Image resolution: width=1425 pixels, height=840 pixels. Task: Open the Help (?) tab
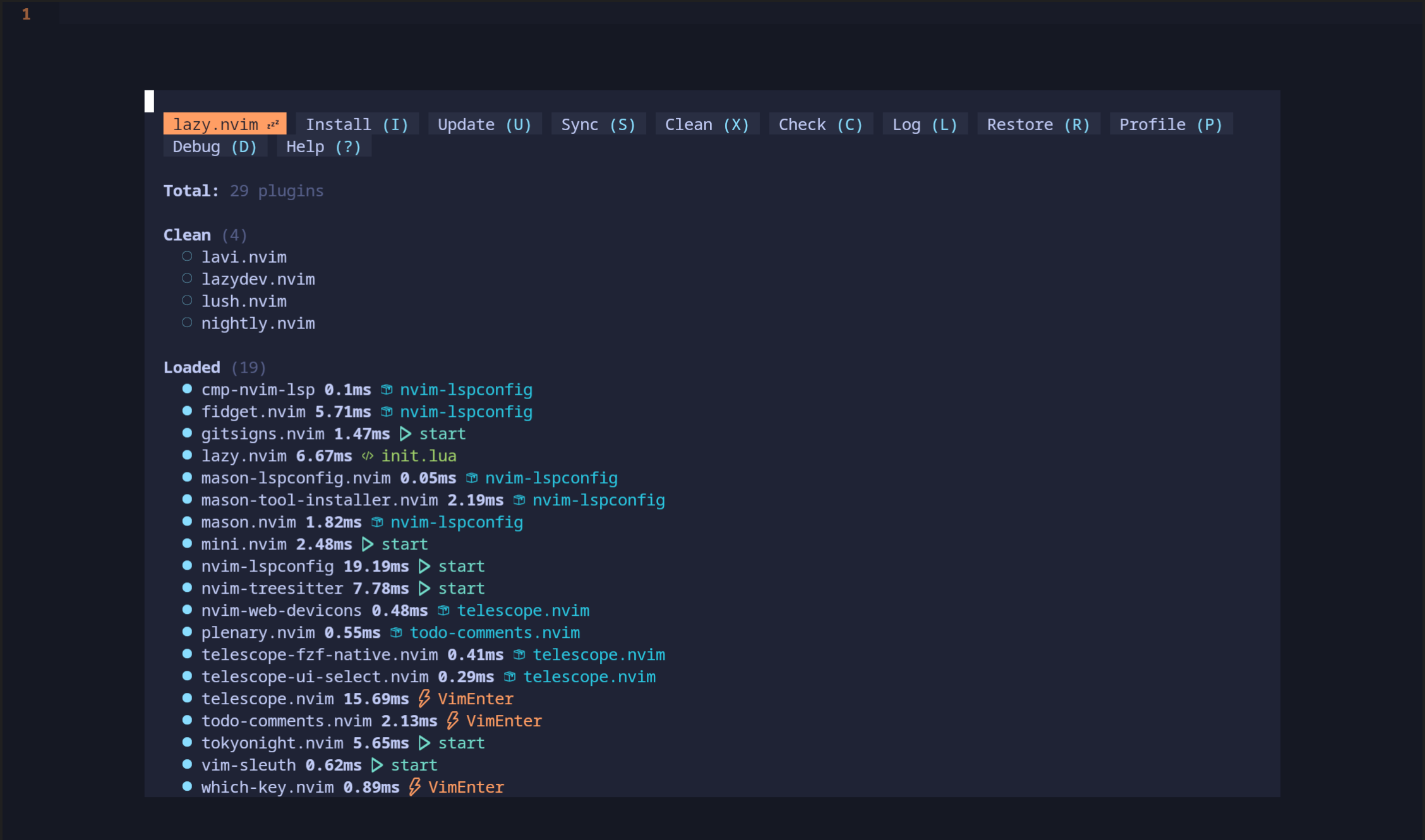(x=323, y=147)
